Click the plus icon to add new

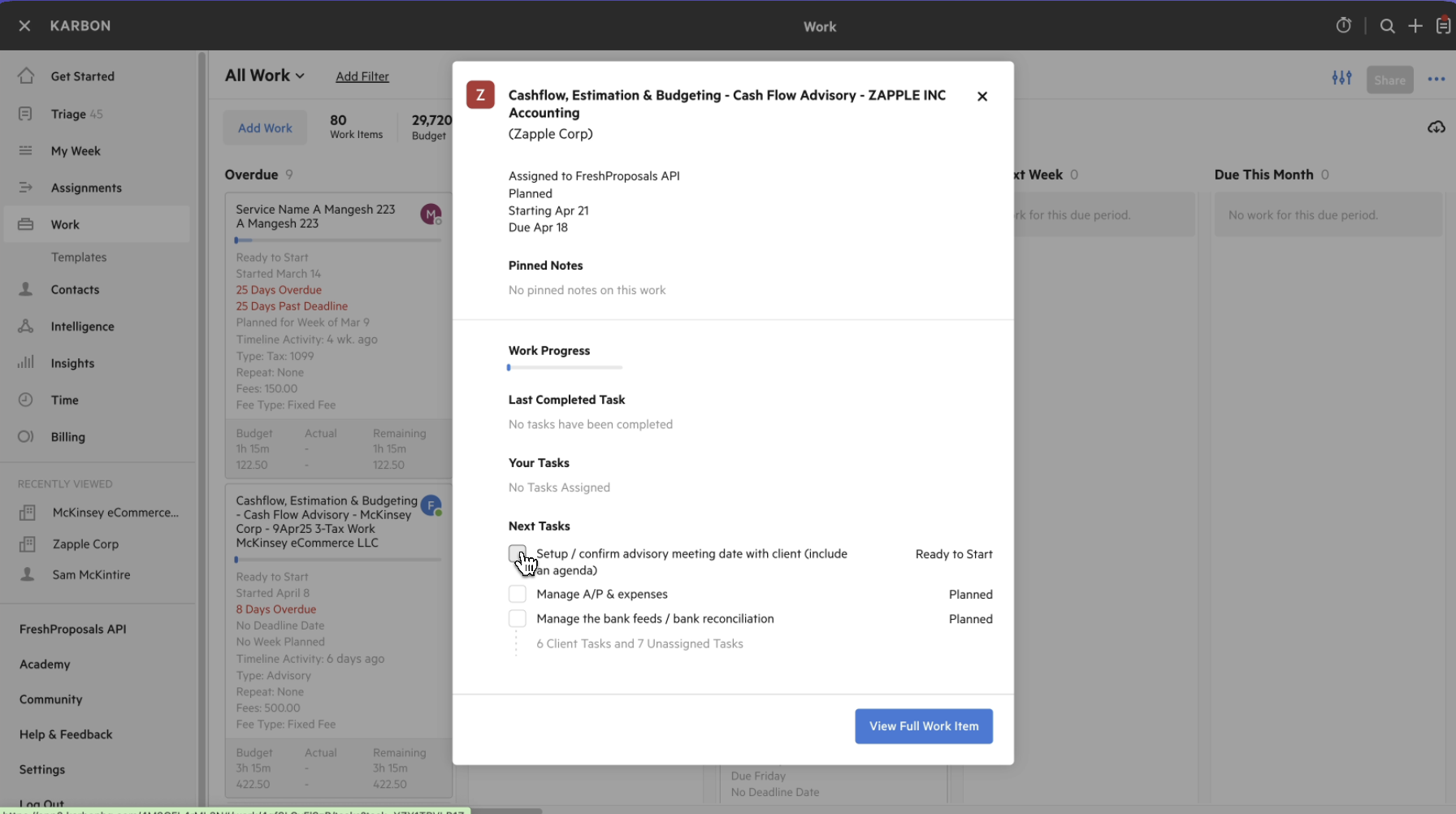coord(1415,26)
